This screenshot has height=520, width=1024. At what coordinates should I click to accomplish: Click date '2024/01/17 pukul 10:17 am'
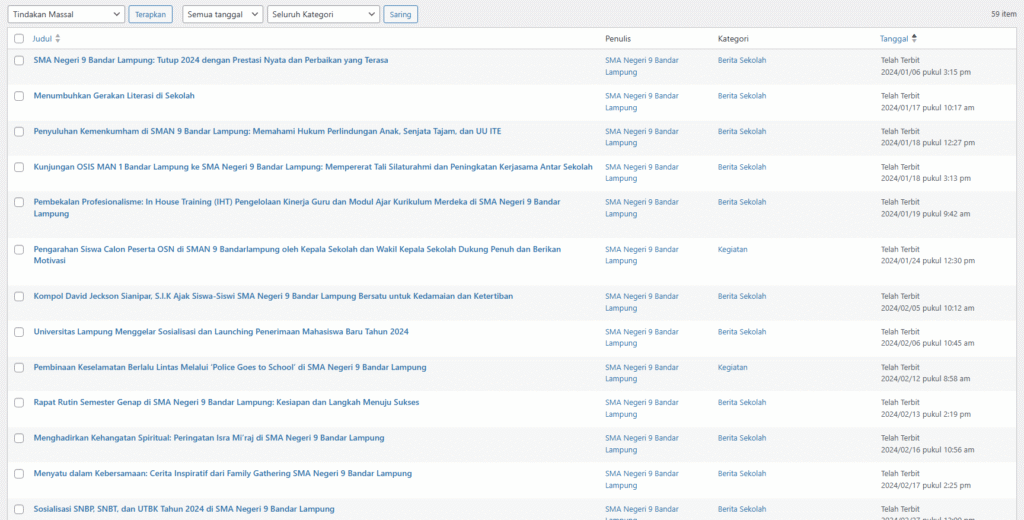[928, 107]
